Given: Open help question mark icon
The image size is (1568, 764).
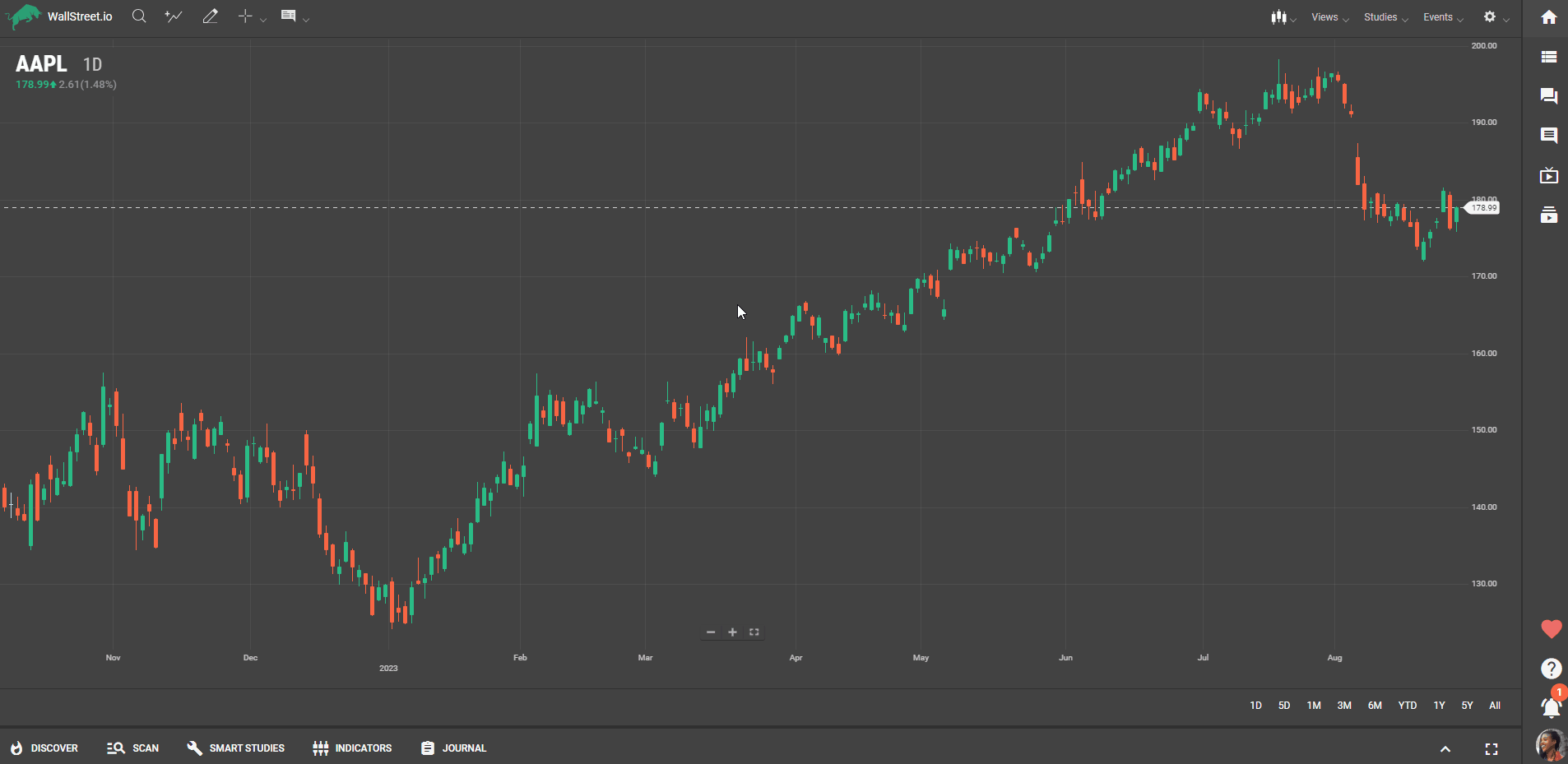Looking at the screenshot, I should pos(1551,669).
